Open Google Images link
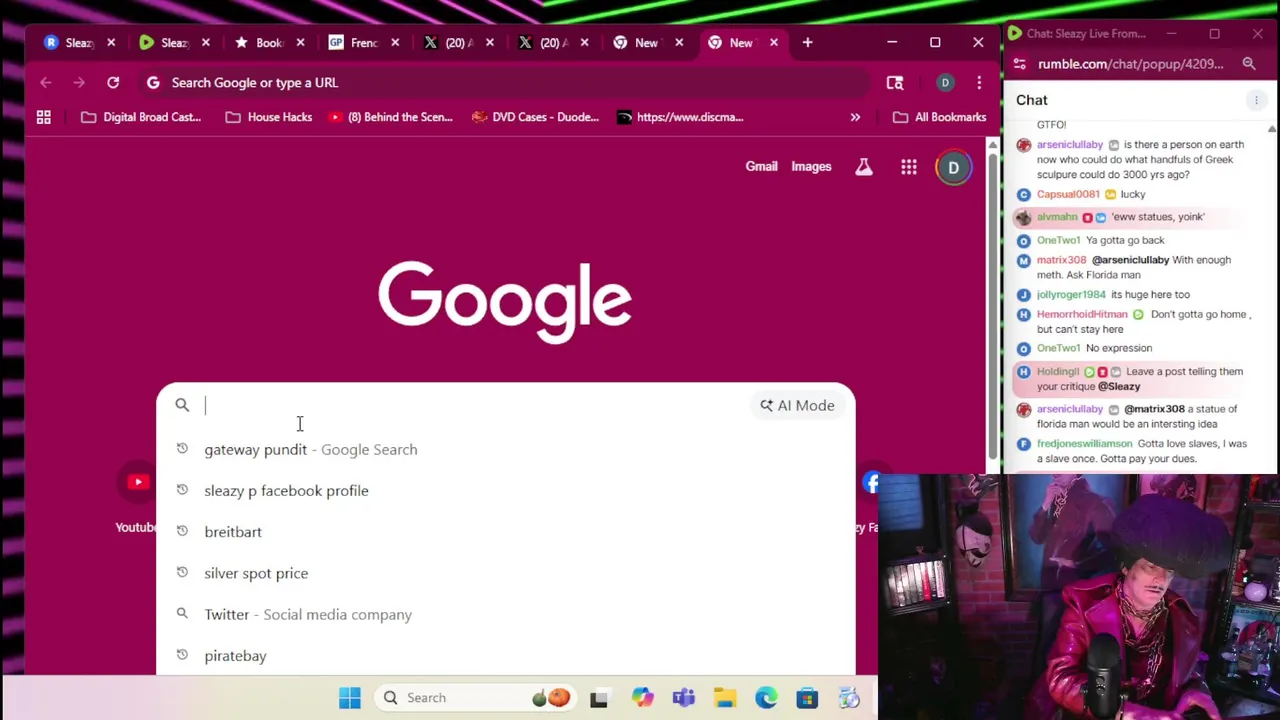The height and width of the screenshot is (720, 1280). (811, 167)
